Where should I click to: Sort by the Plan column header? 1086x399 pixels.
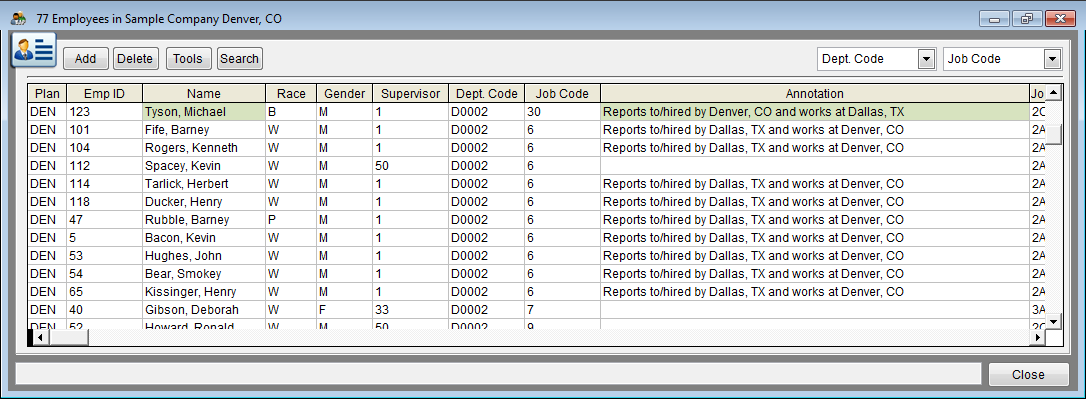pyautogui.click(x=47, y=94)
